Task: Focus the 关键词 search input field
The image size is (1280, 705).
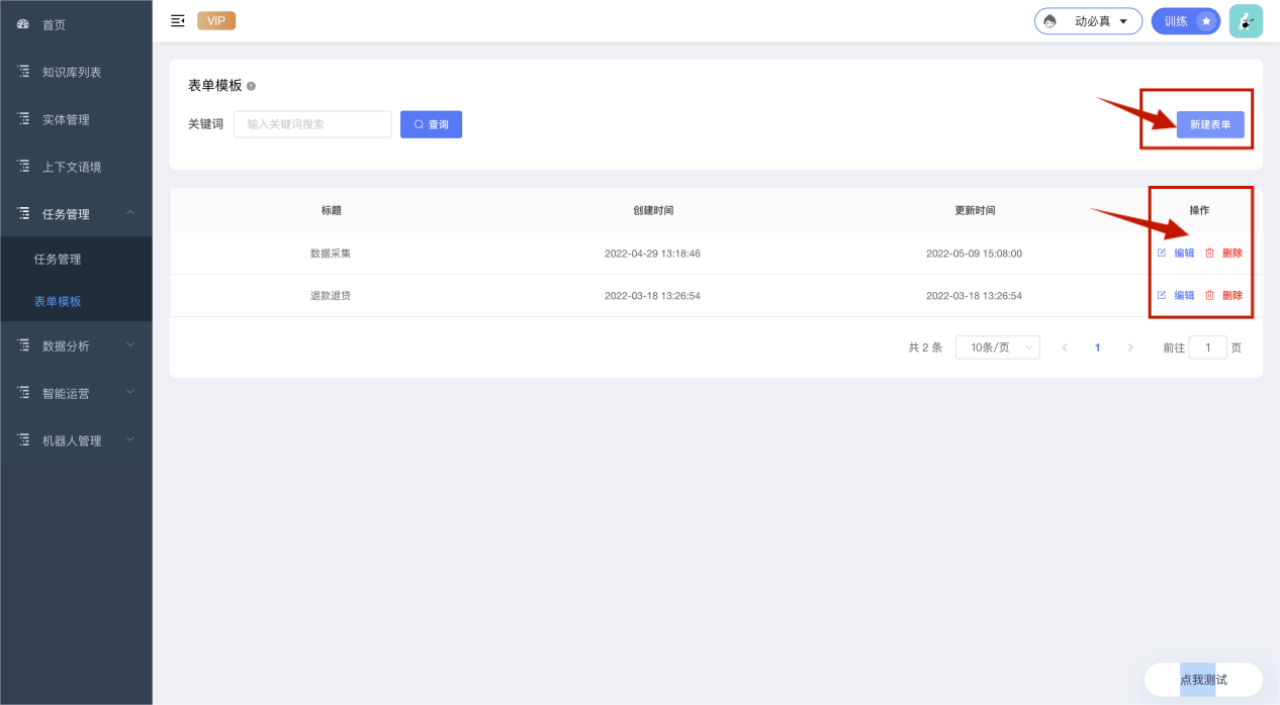Action: (x=312, y=124)
